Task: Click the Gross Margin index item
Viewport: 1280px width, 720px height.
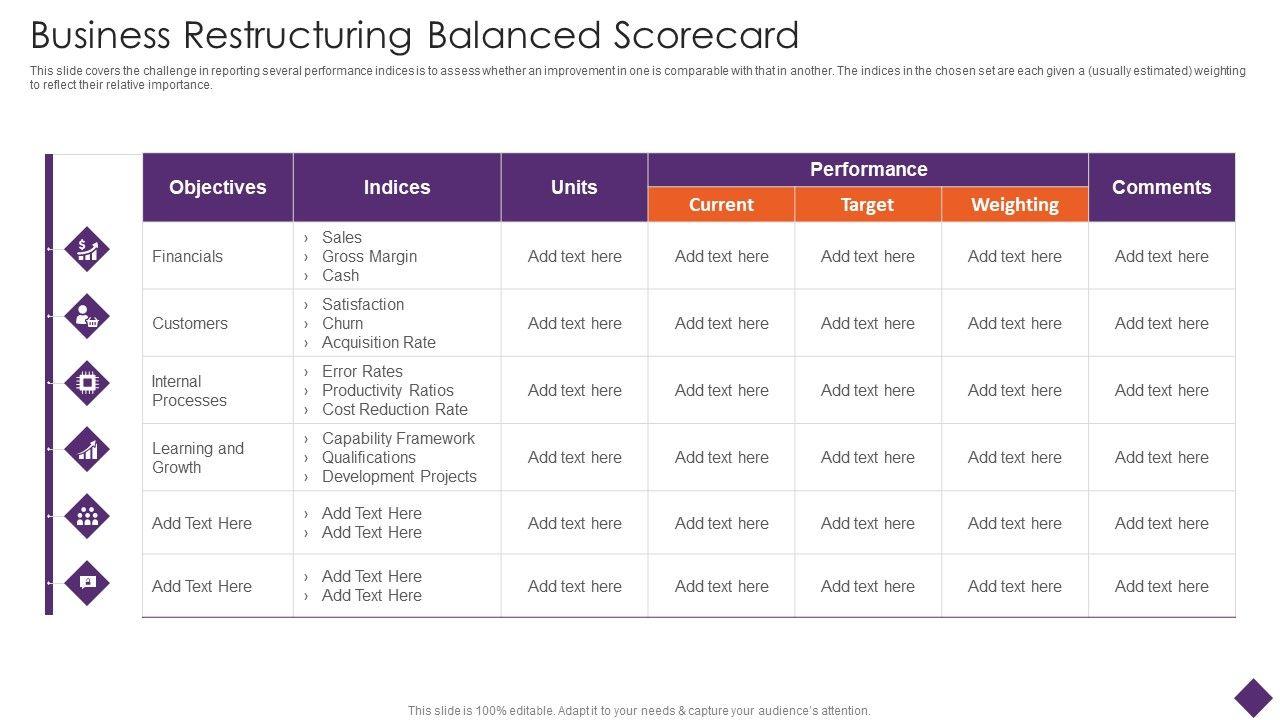Action: tap(369, 256)
